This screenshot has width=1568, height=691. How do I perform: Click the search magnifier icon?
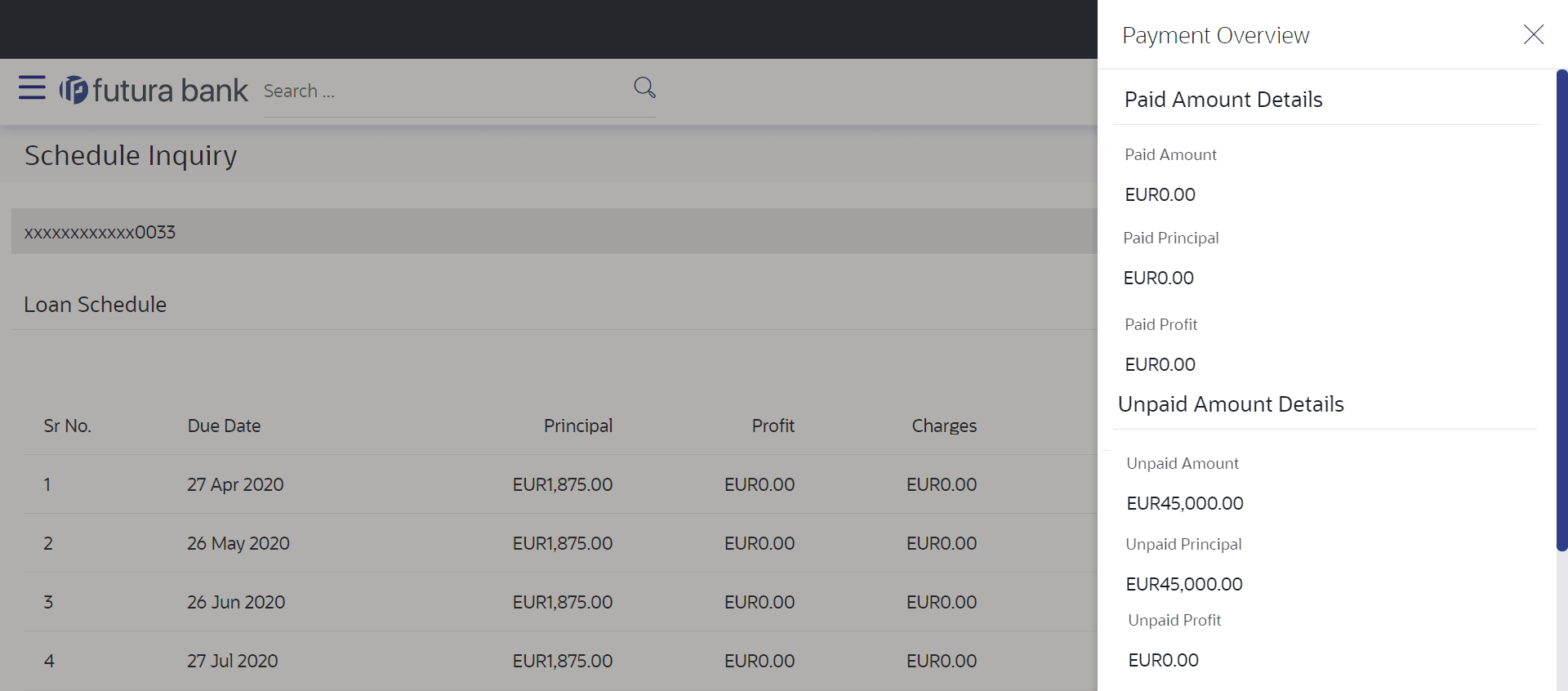[x=644, y=87]
